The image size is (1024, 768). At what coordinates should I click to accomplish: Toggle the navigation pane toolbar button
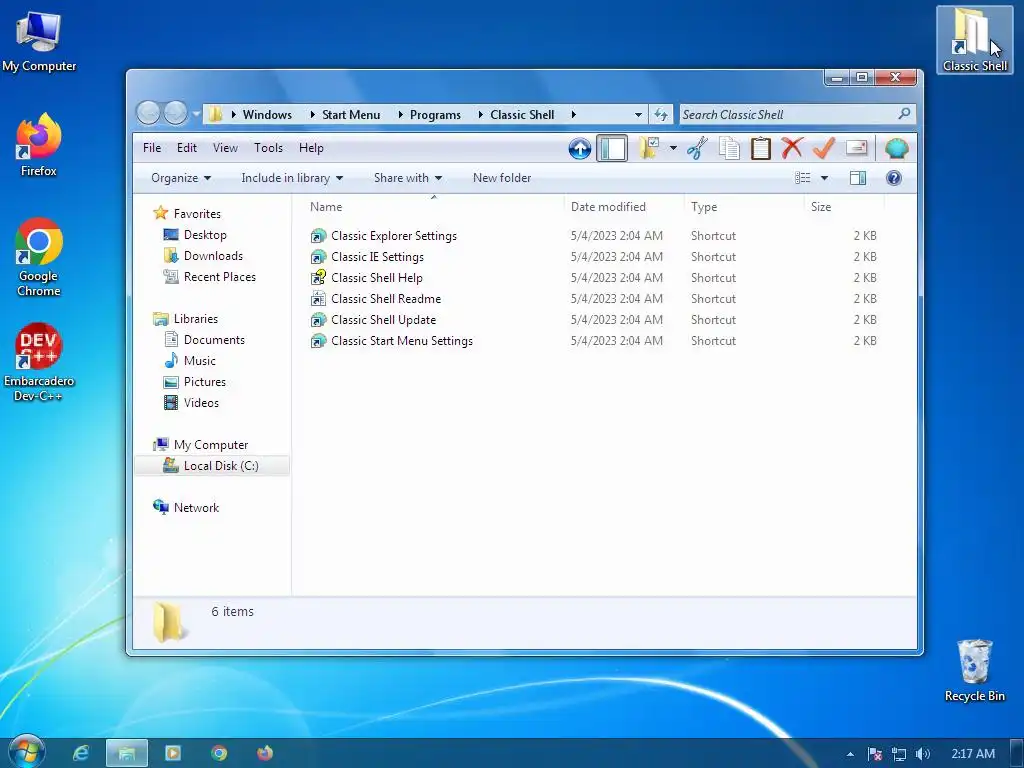point(612,148)
